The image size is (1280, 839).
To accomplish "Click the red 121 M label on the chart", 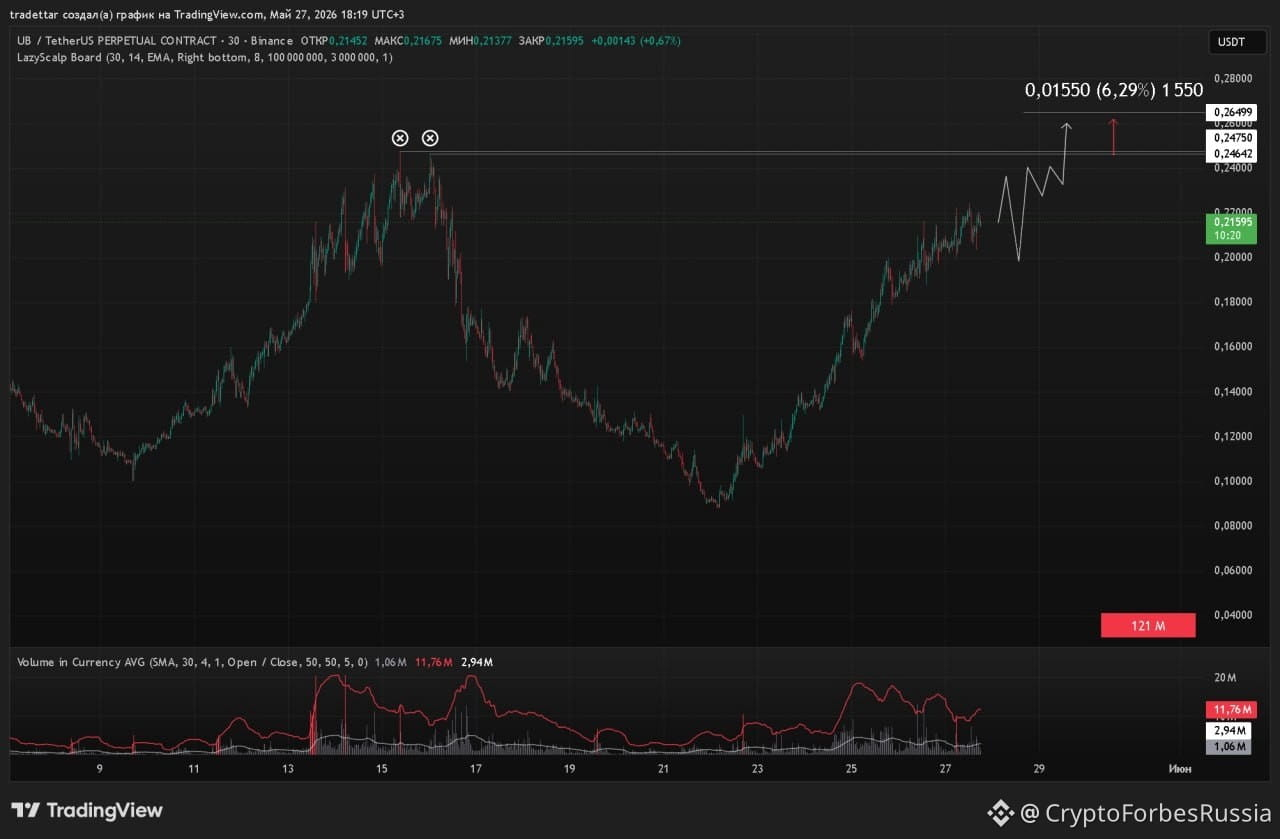I will point(1148,626).
